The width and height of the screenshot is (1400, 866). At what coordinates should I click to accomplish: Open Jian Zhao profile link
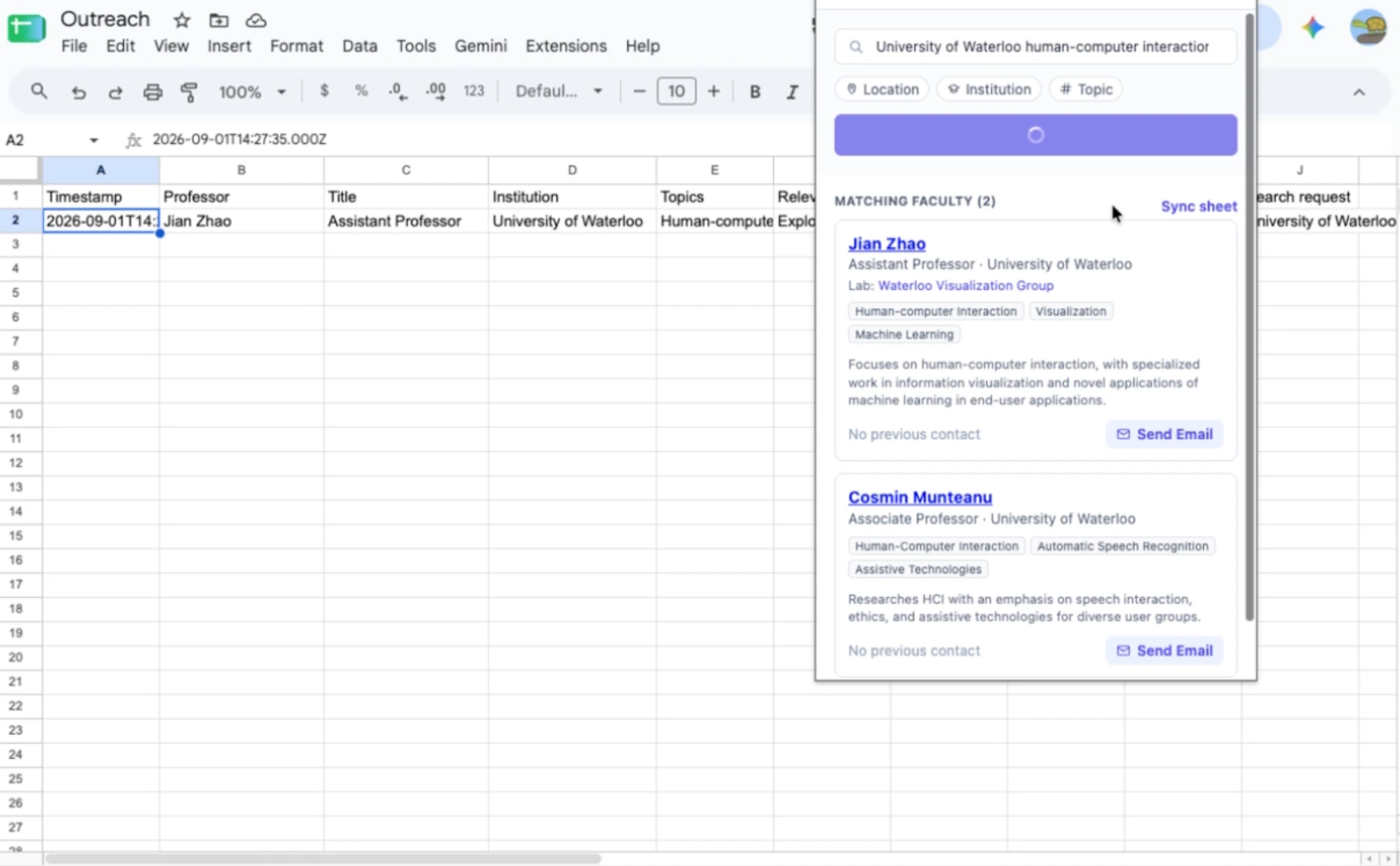(x=887, y=243)
